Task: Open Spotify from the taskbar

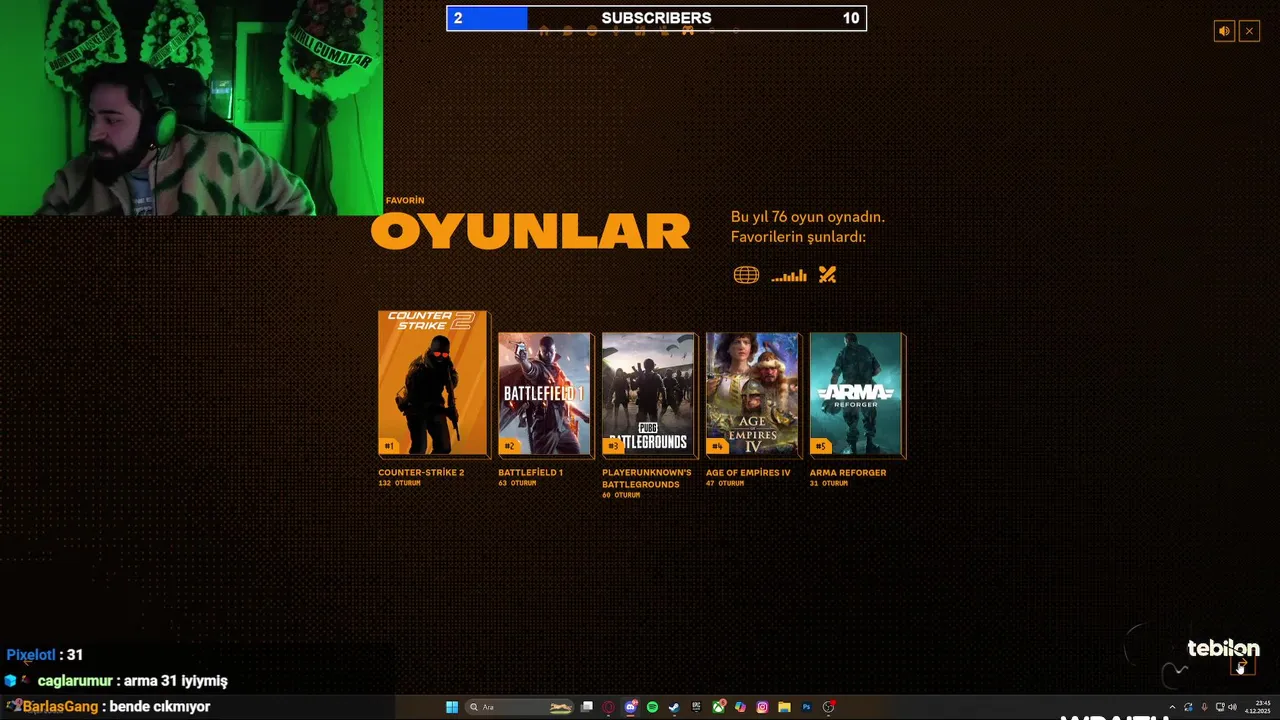Action: coord(652,707)
